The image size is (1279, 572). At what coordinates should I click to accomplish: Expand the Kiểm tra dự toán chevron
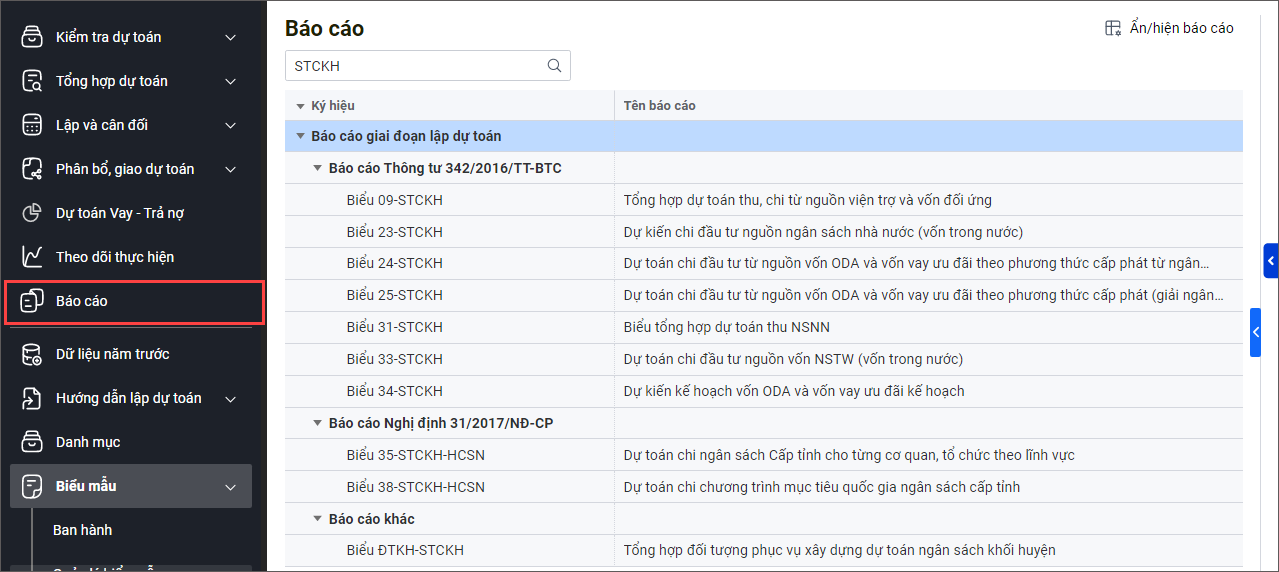(x=231, y=38)
